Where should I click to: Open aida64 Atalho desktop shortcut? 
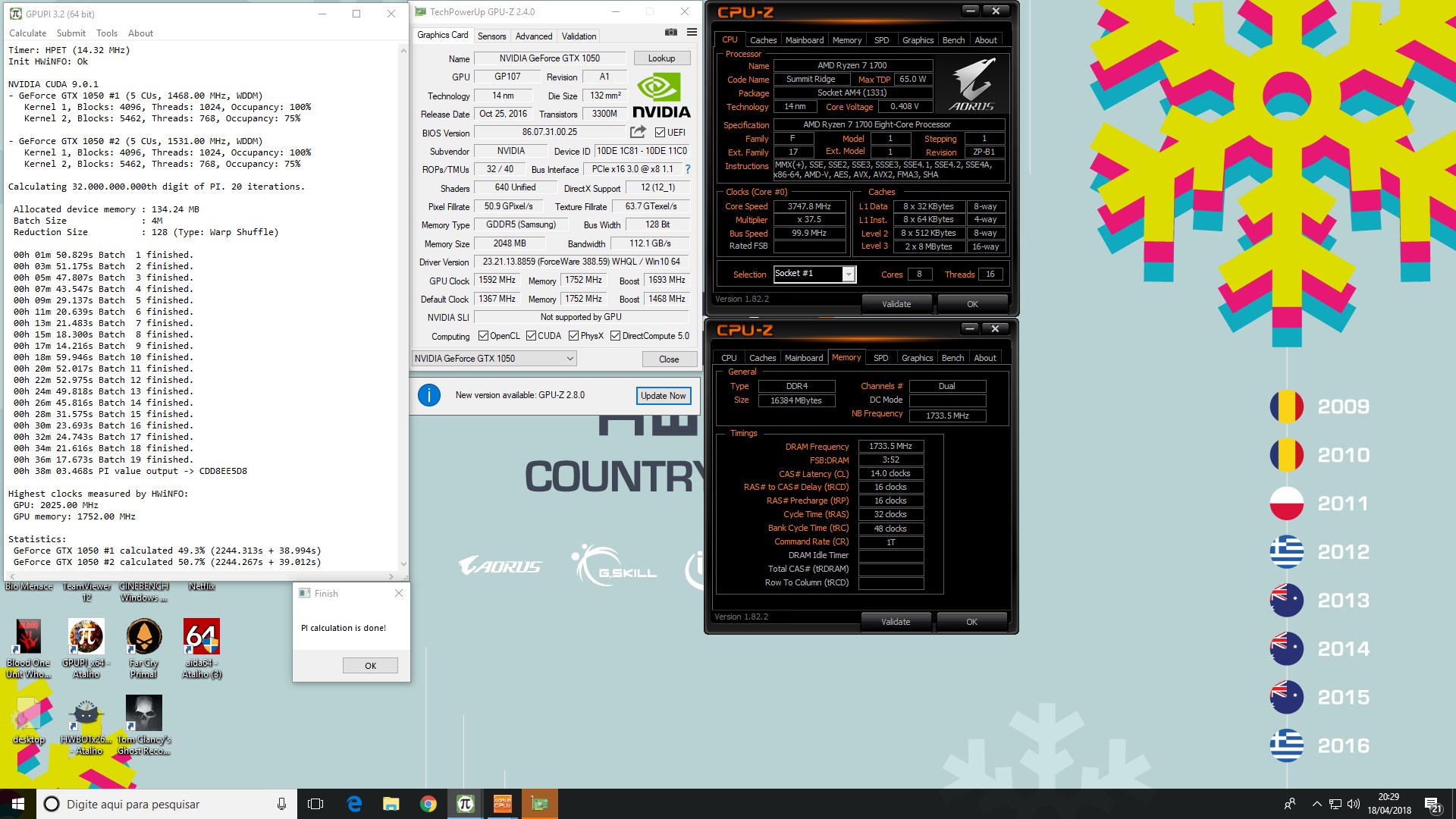click(202, 648)
